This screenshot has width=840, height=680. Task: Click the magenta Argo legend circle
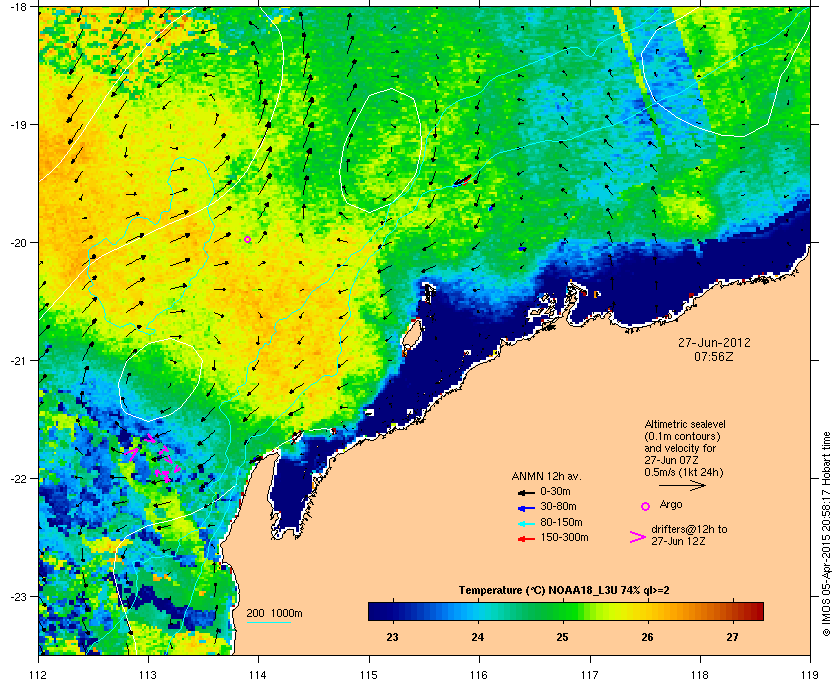coord(646,506)
